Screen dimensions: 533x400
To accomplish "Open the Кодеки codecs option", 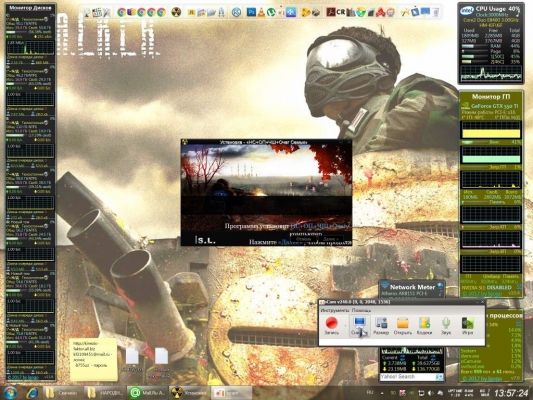I will point(424,325).
